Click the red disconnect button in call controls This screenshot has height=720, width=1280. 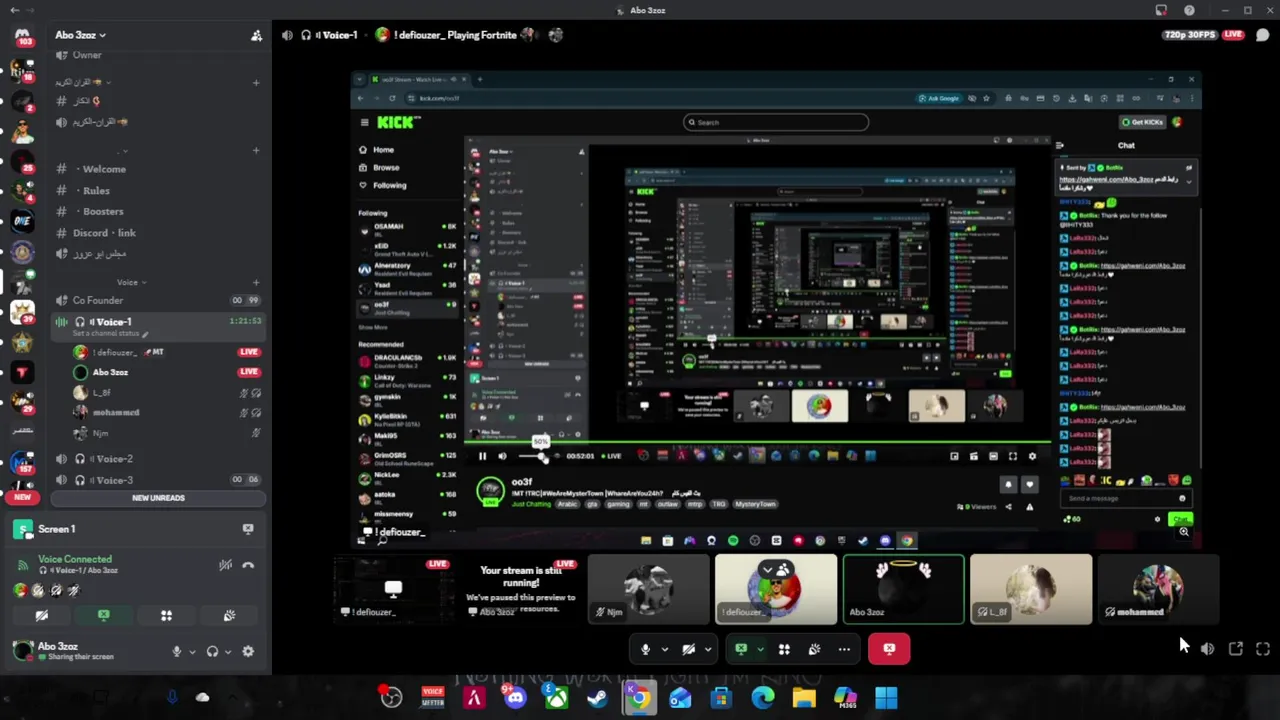[x=889, y=649]
